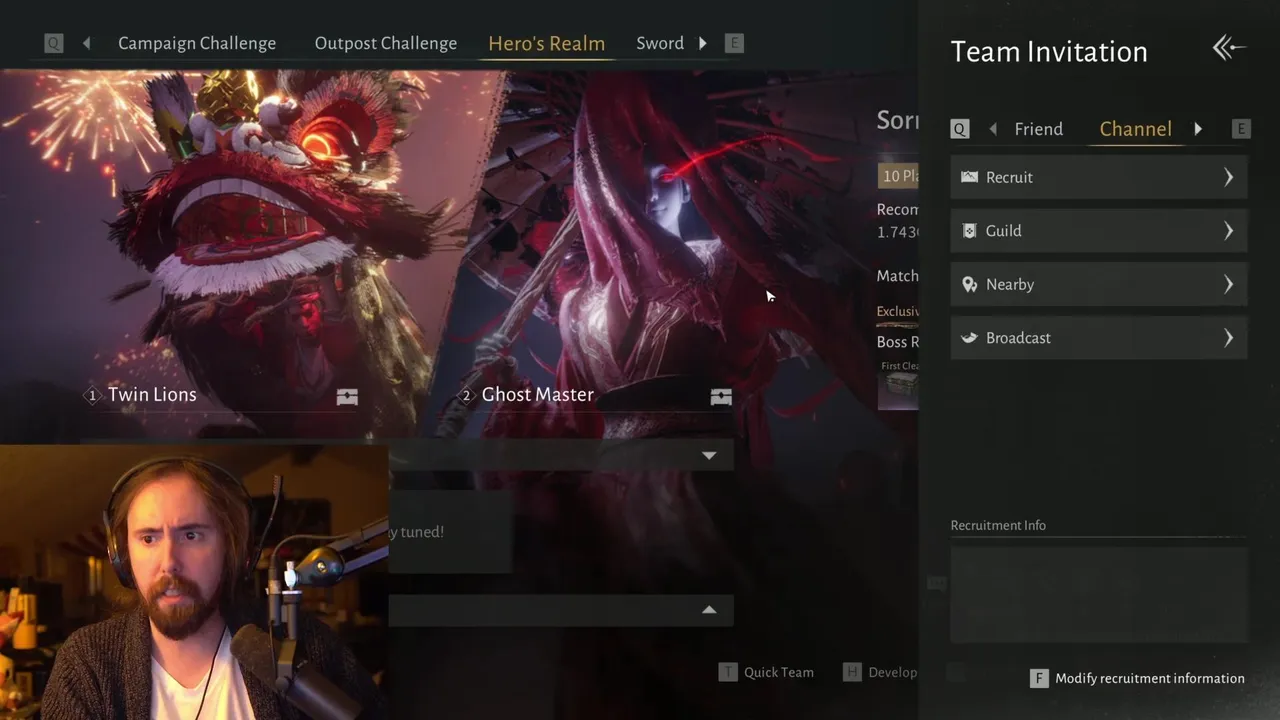Close Team Invitation with back arrow

(x=1228, y=48)
